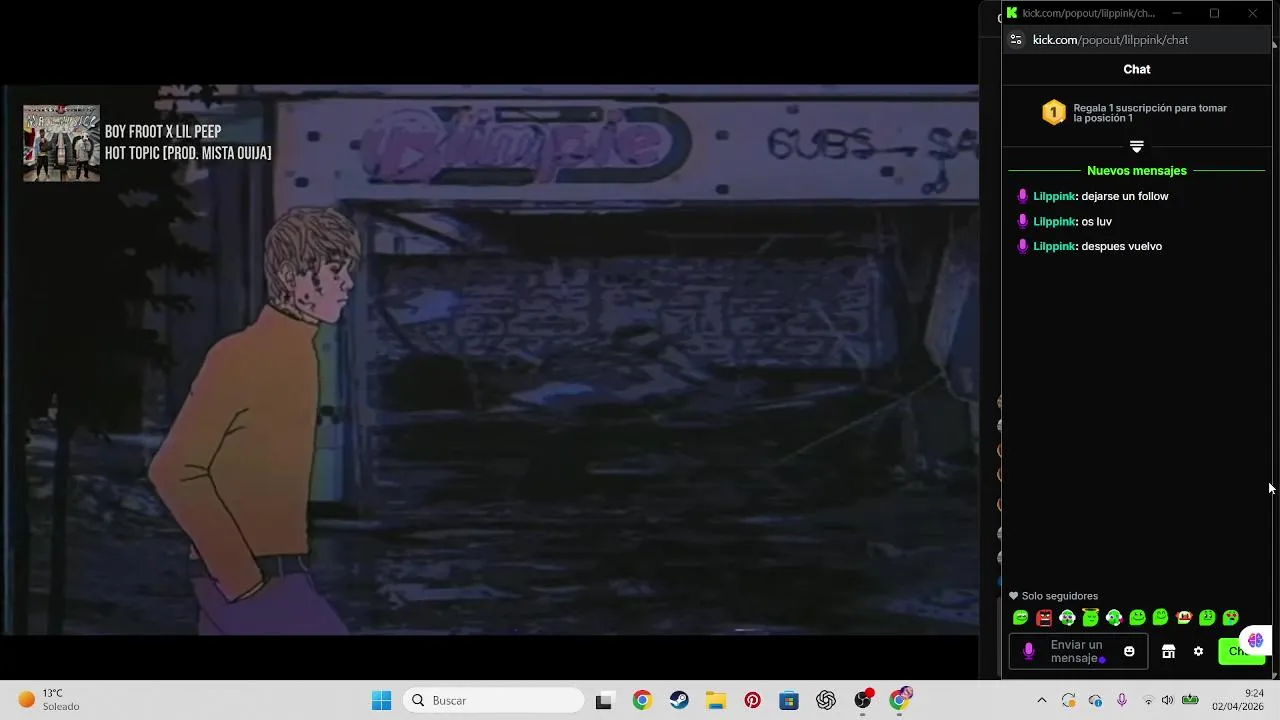This screenshot has width=1280, height=720.
Task: Insert the heart-eyes drooling green emote
Action: tap(1231, 618)
